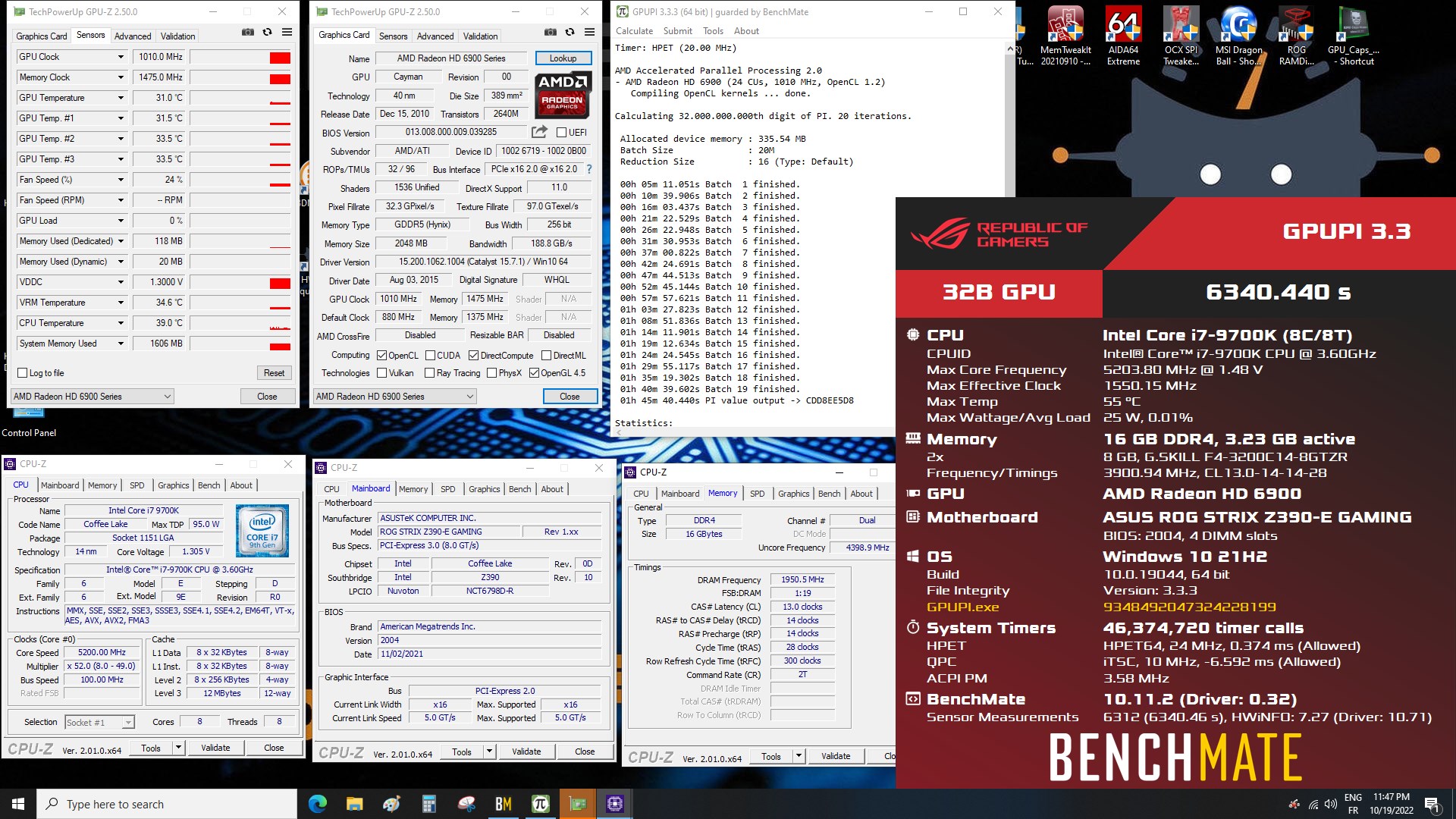This screenshot has width=1456, height=819.
Task: Enable Log to file checkbox
Action: [23, 373]
